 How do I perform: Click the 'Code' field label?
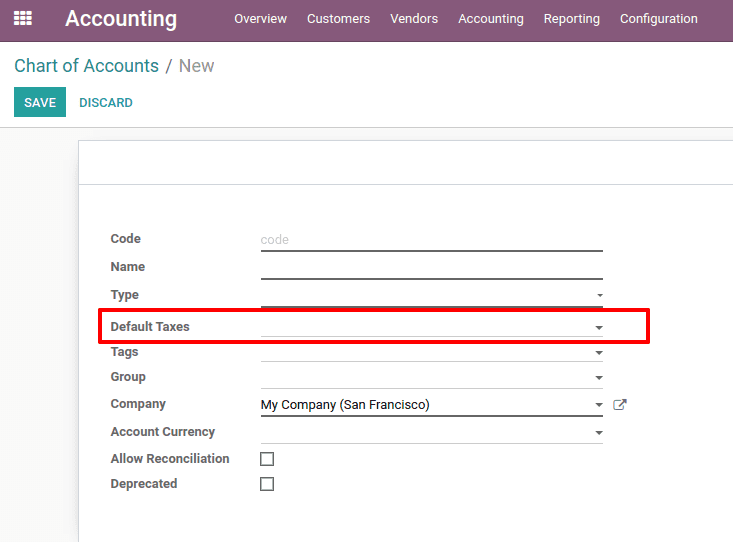click(125, 238)
